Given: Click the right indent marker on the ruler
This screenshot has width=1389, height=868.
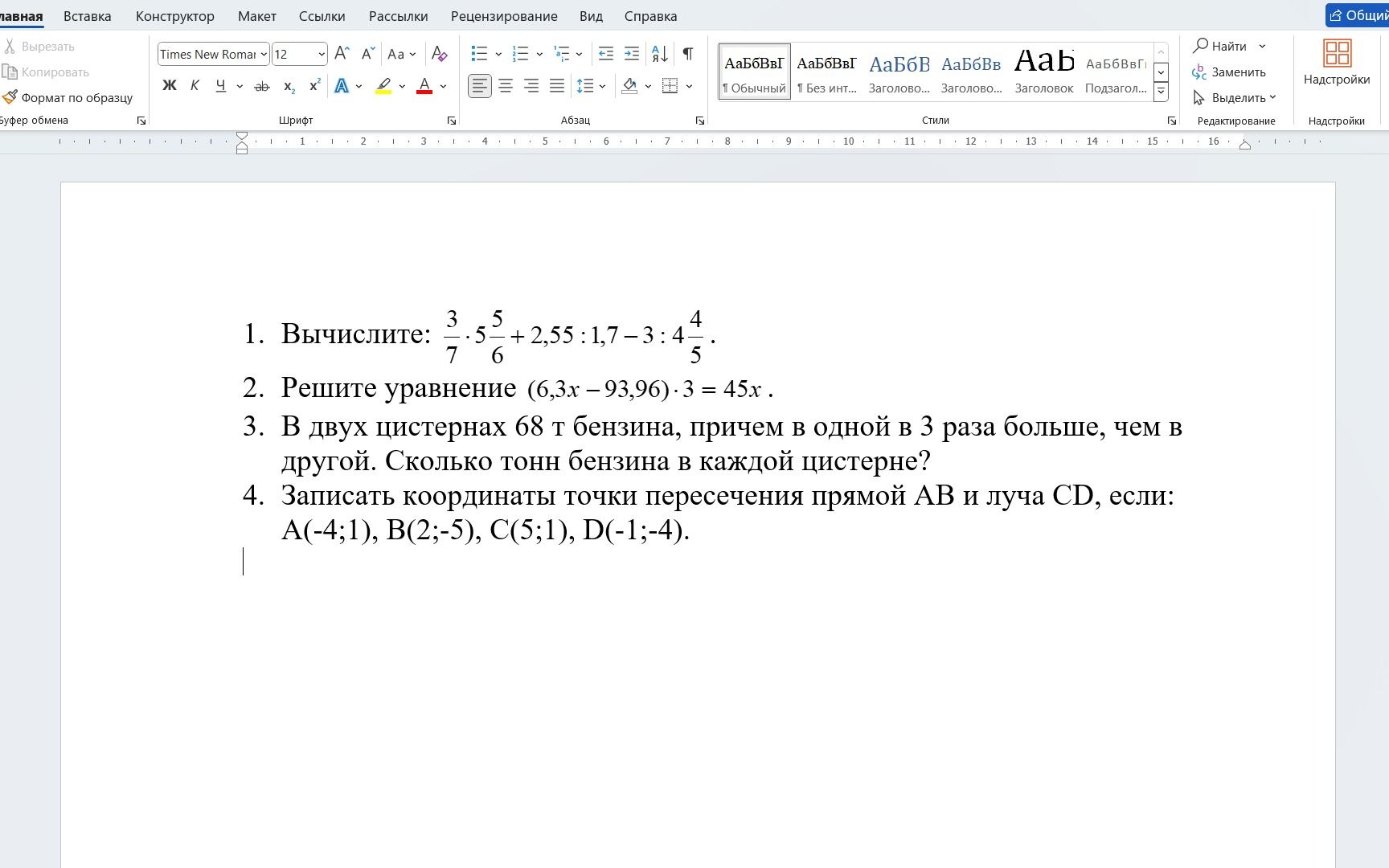Looking at the screenshot, I should 1245,145.
